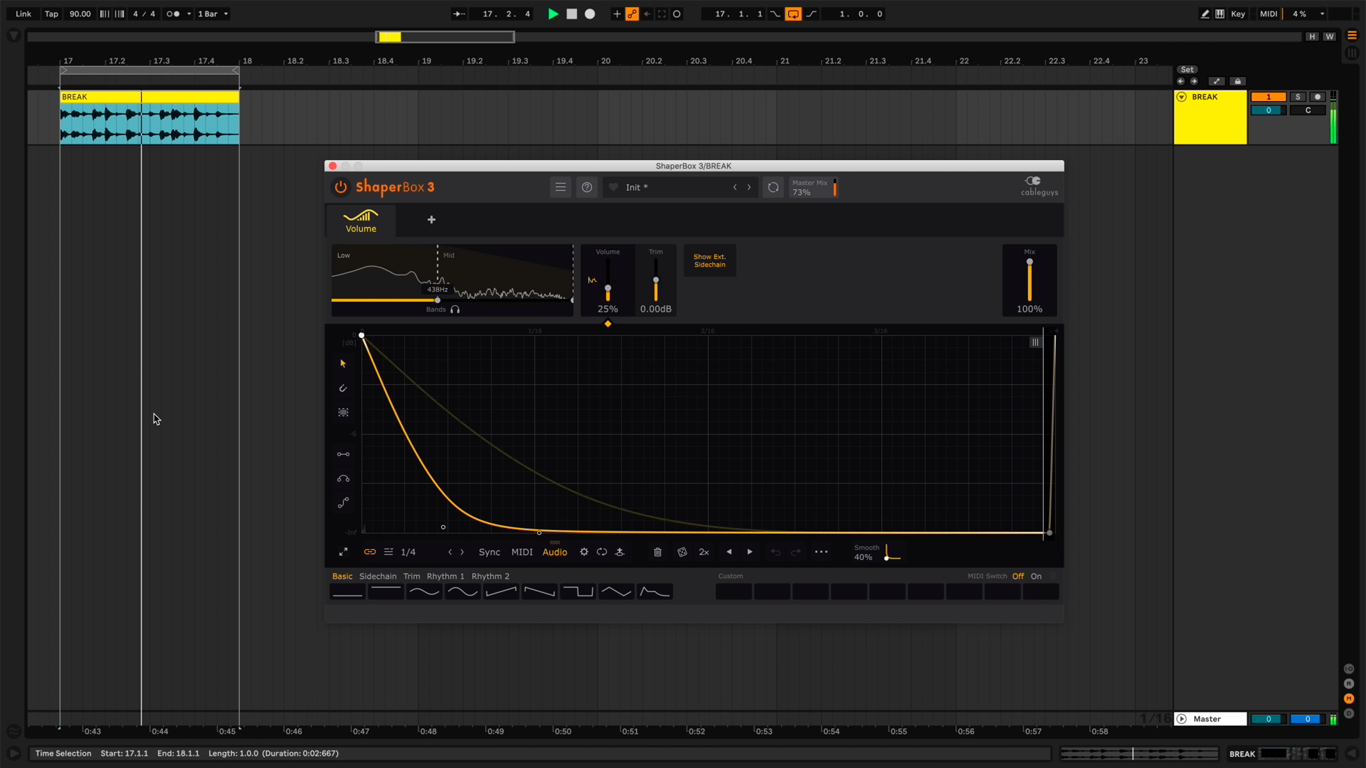Open the 1 Bar quantization dropdown

[212, 14]
